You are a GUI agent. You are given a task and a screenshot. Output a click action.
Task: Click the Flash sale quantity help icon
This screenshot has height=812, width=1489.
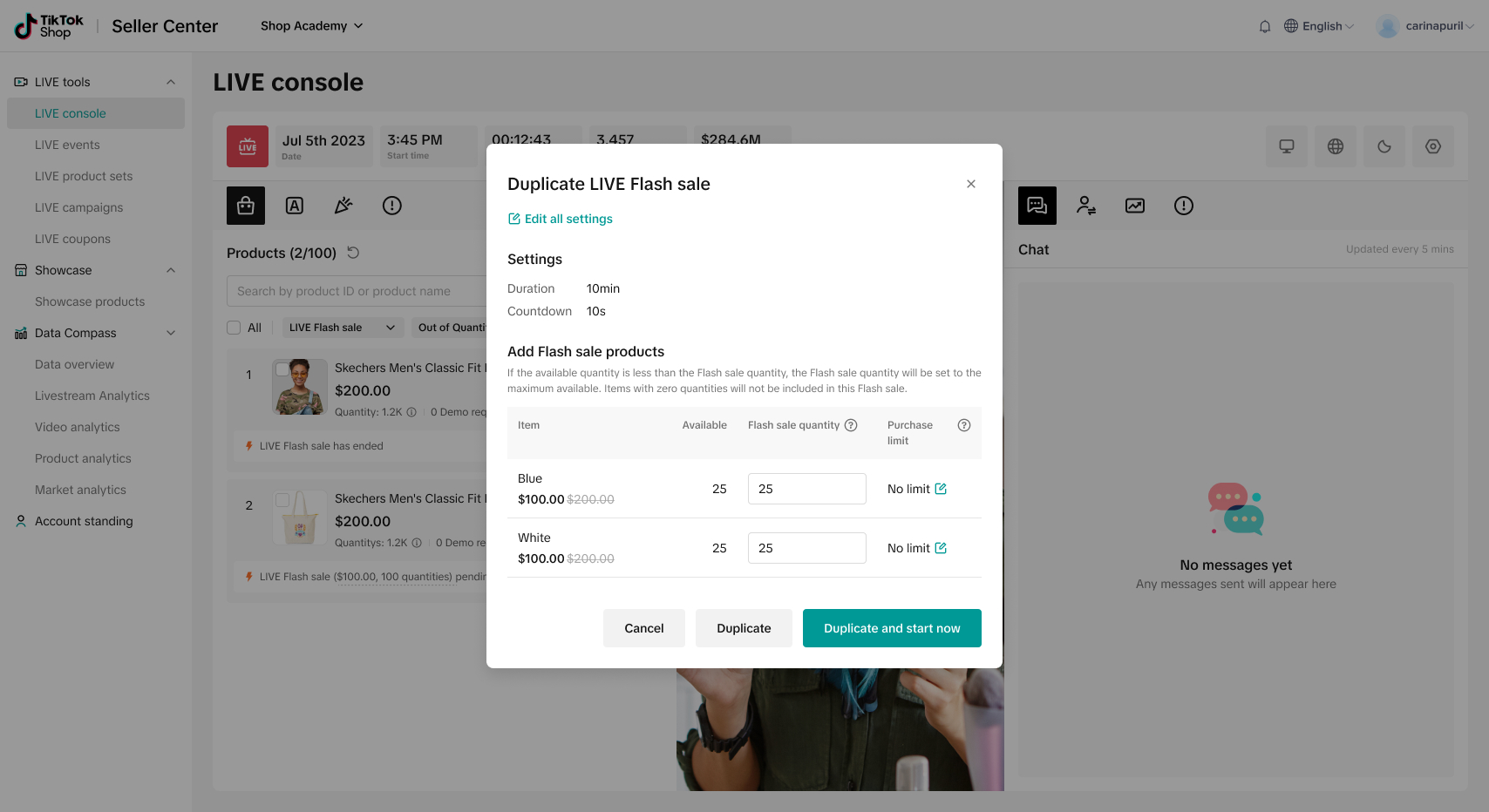point(851,425)
